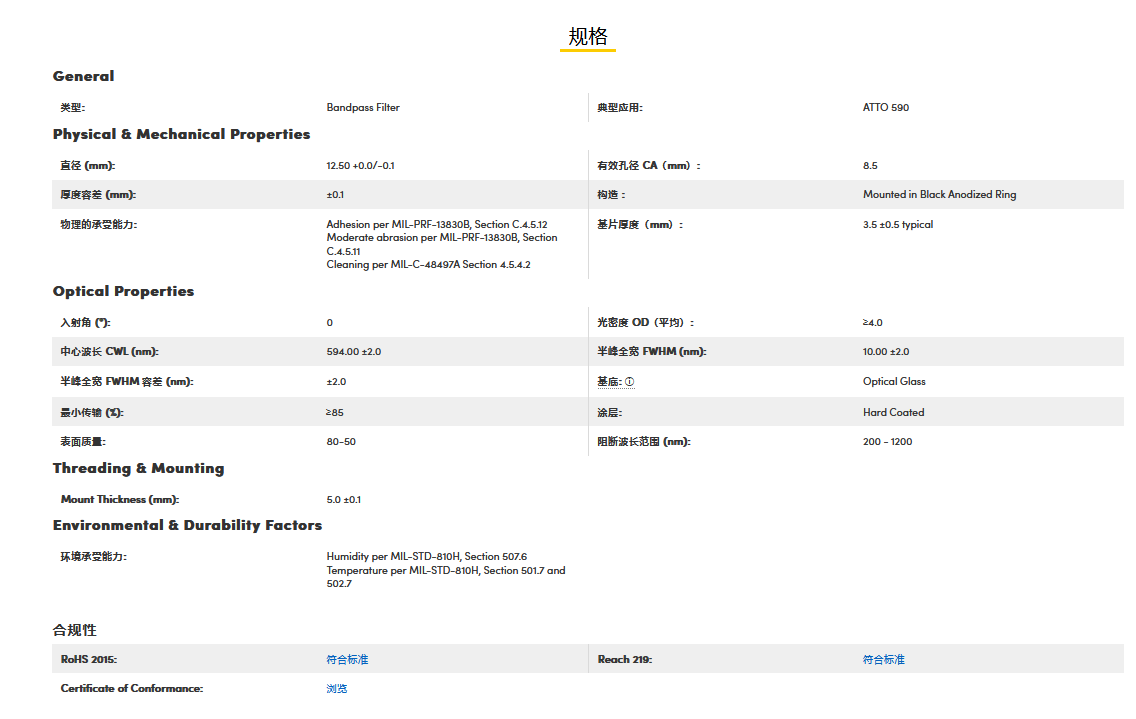Click the Bandpass Filter type value
This screenshot has height=719, width=1136.
pyautogui.click(x=363, y=107)
